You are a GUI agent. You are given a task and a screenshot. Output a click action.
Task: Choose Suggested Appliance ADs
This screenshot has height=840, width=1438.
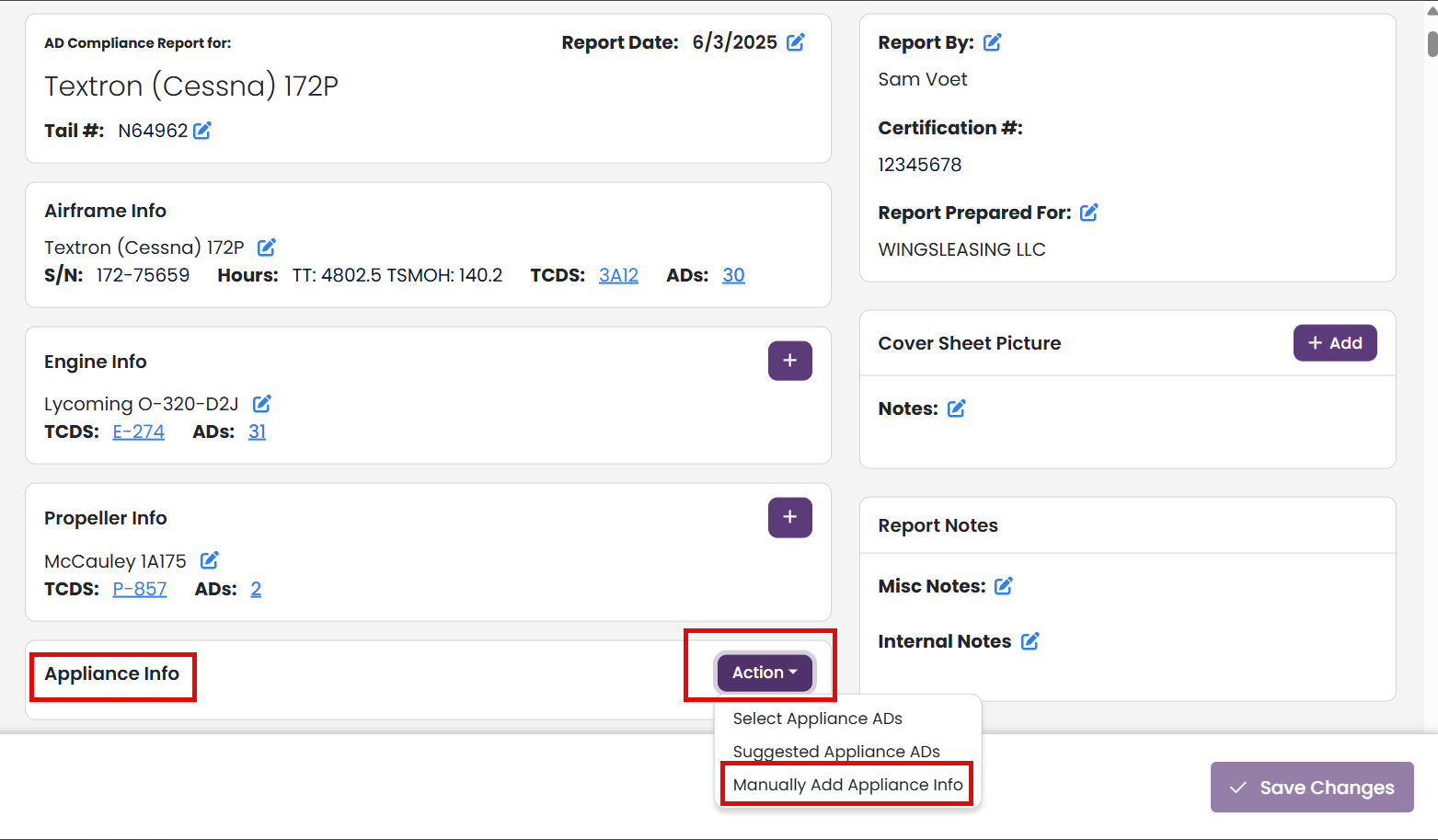point(836,752)
